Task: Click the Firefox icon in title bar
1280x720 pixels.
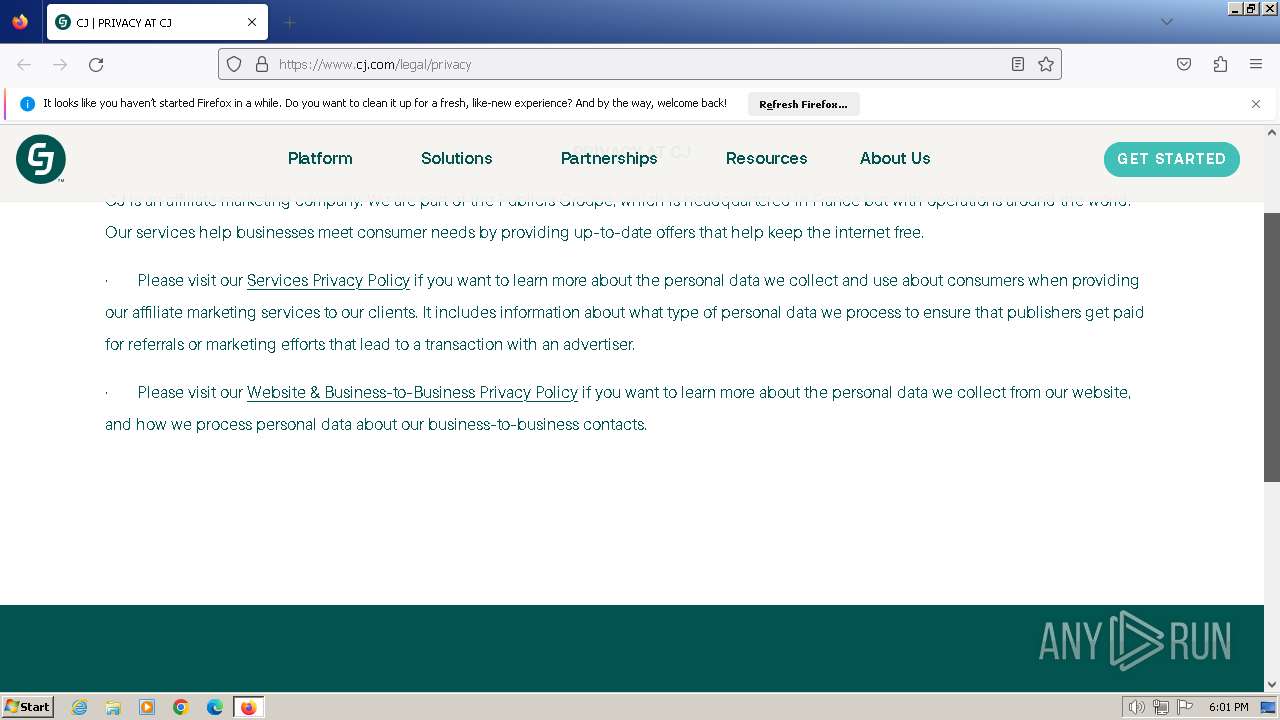Action: (20, 22)
